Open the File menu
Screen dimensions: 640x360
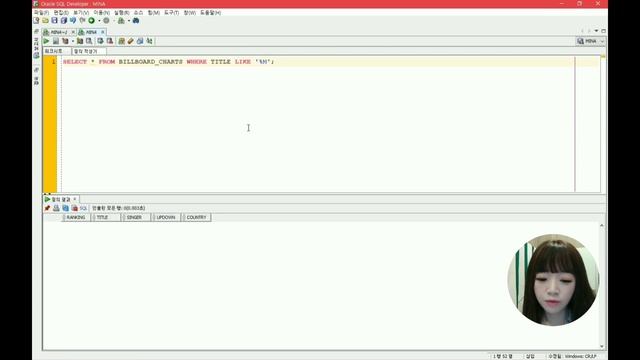[41, 13]
